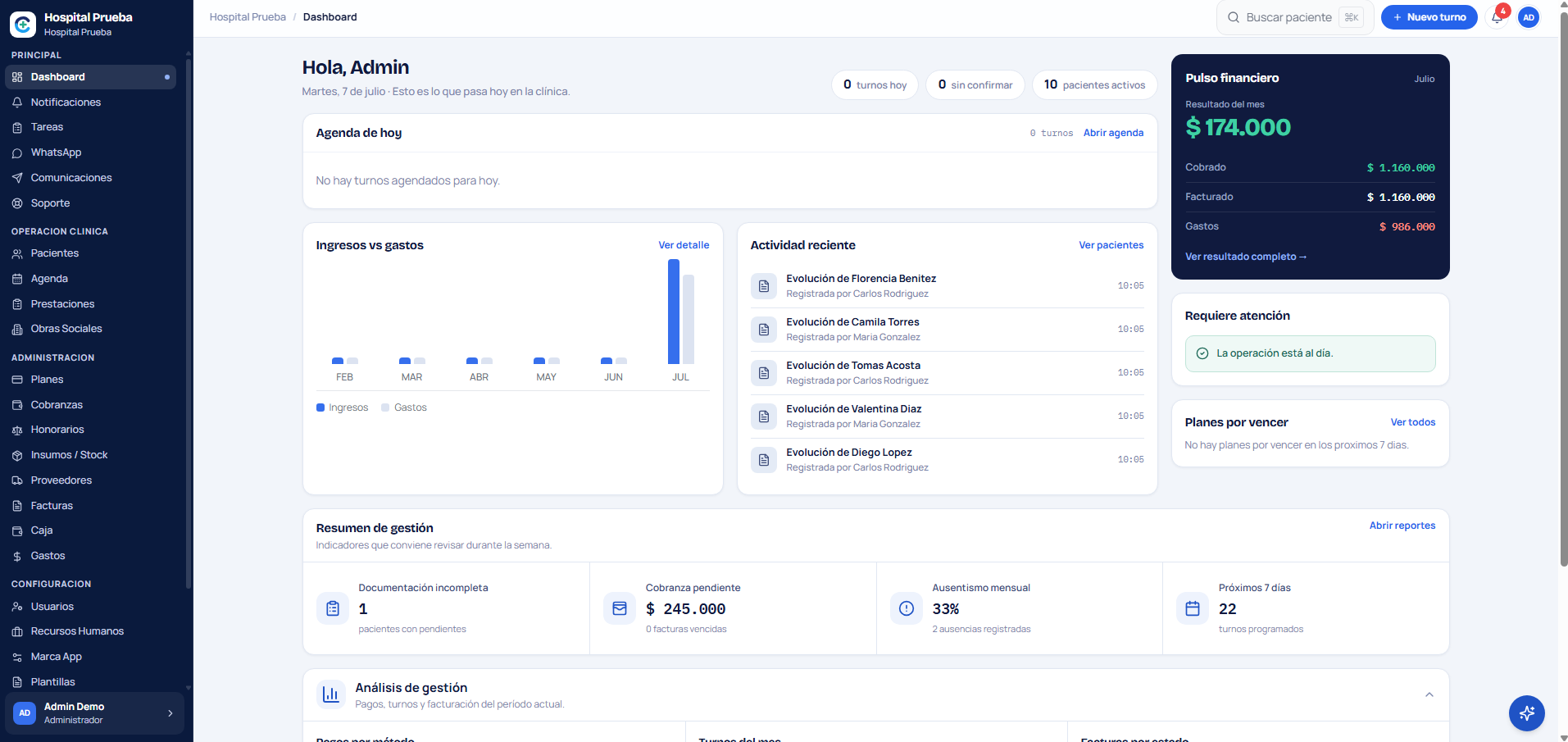Click the Honorarios scale icon
Screen dimensions: 1568x742
point(17,430)
